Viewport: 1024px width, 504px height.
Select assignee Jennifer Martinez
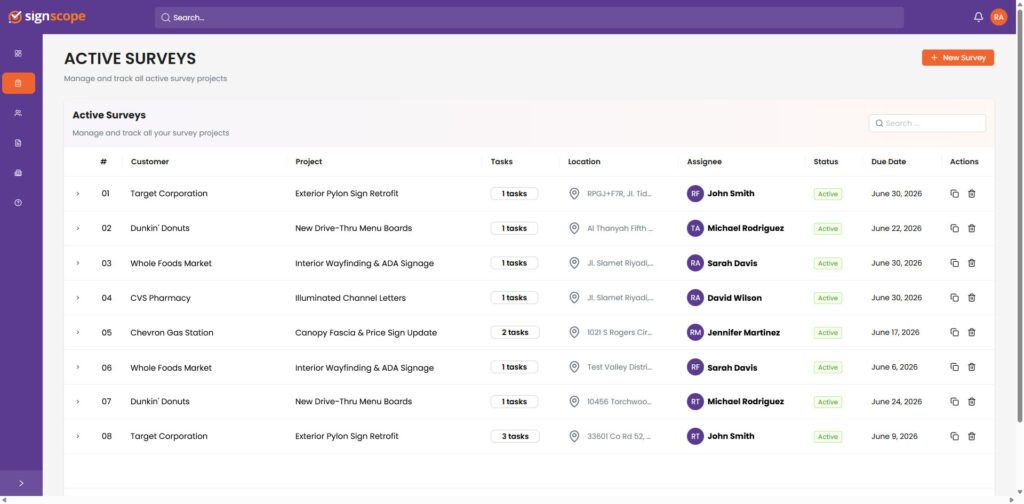coord(743,333)
